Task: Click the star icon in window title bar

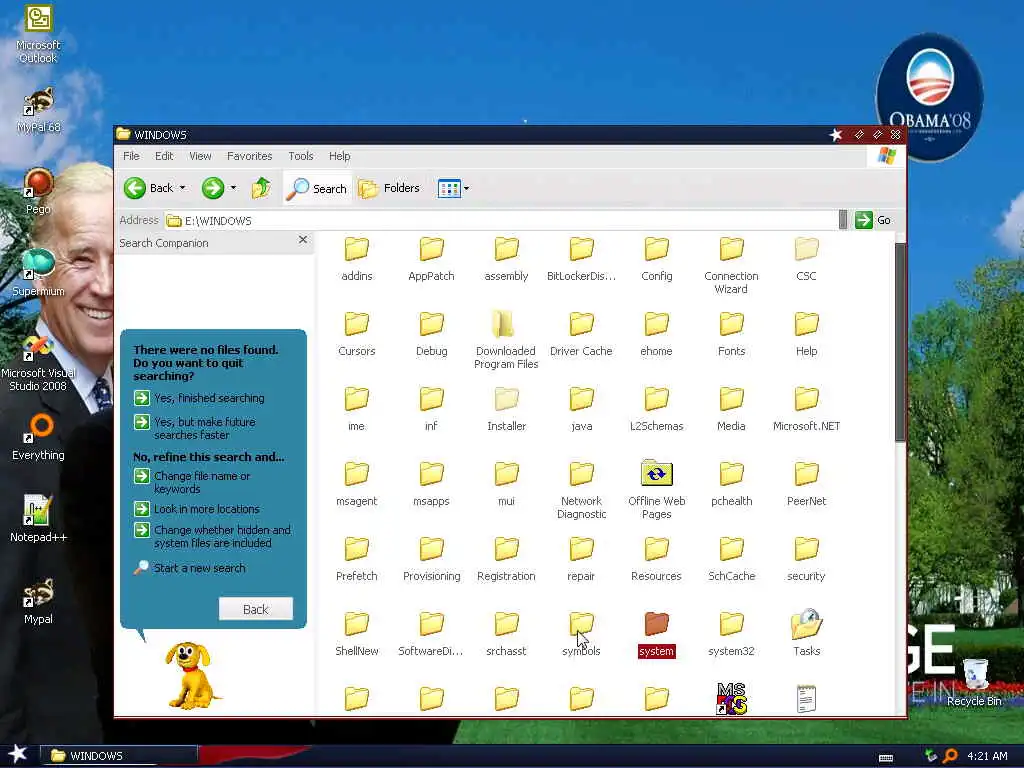Action: tap(835, 135)
